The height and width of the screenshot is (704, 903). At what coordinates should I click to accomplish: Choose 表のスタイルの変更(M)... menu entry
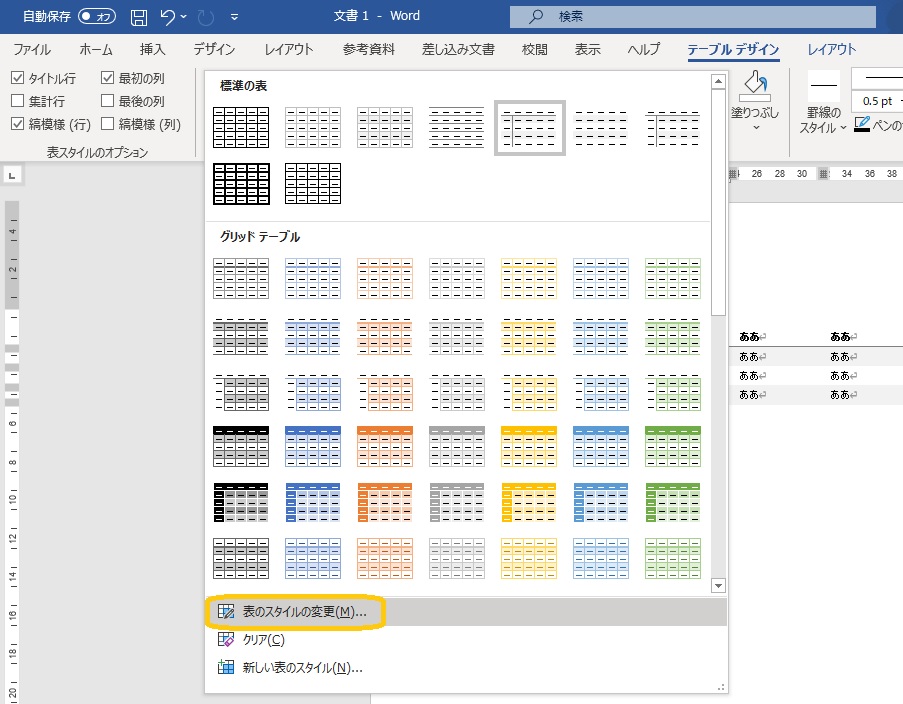(x=304, y=612)
